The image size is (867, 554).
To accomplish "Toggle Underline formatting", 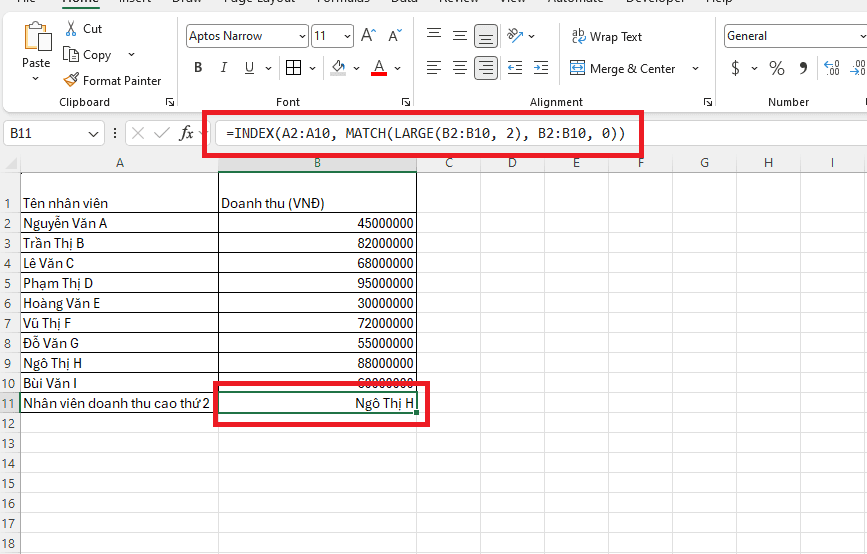I will (249, 67).
